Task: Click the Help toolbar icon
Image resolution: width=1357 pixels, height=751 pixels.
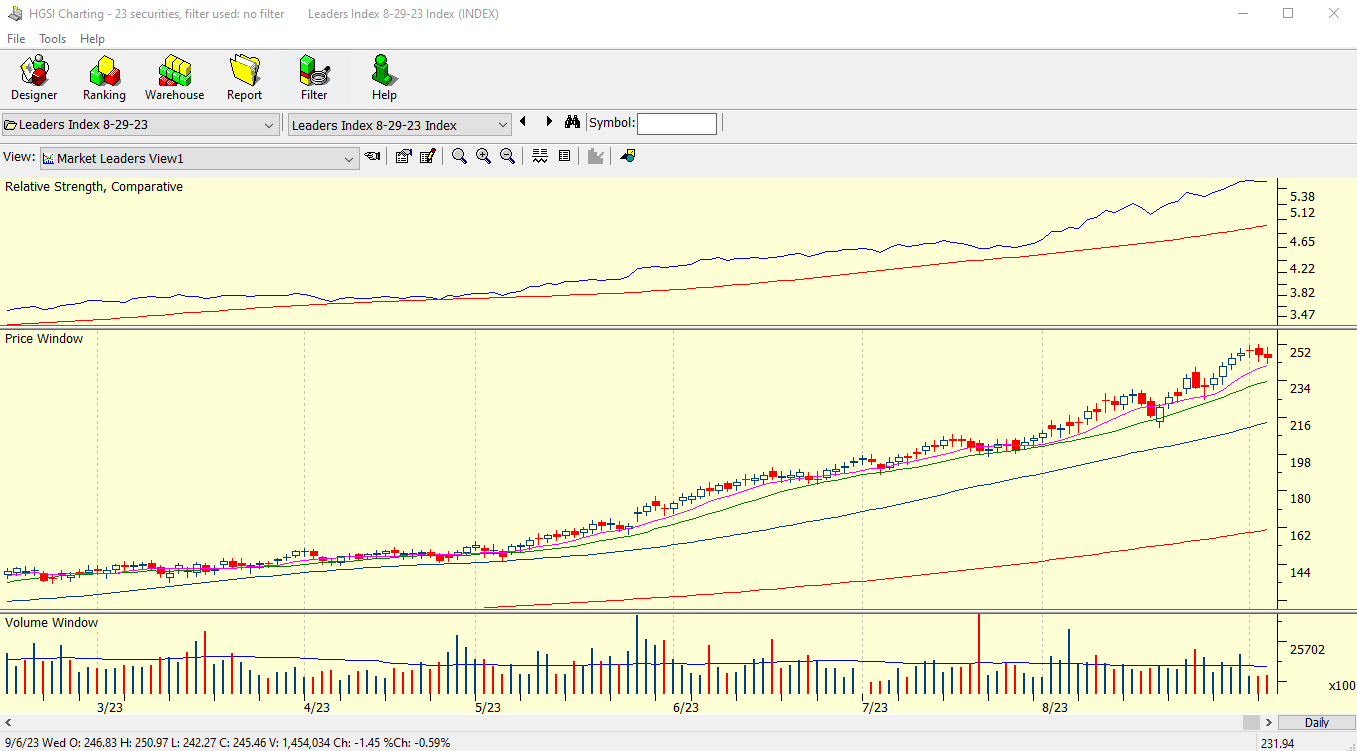Action: point(384,78)
